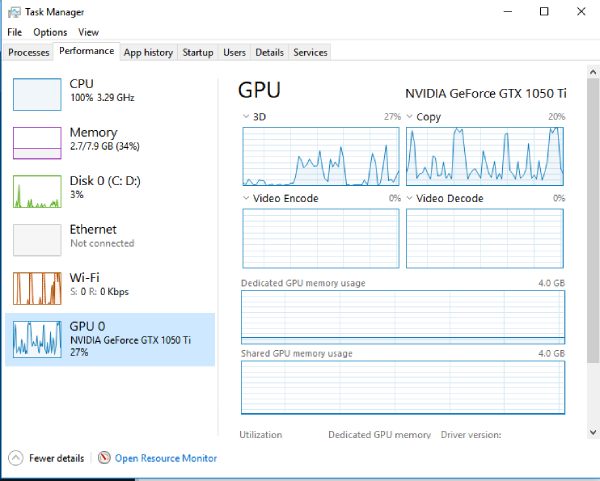Click the CPU 100% 3.29 GHz label

(x=102, y=90)
